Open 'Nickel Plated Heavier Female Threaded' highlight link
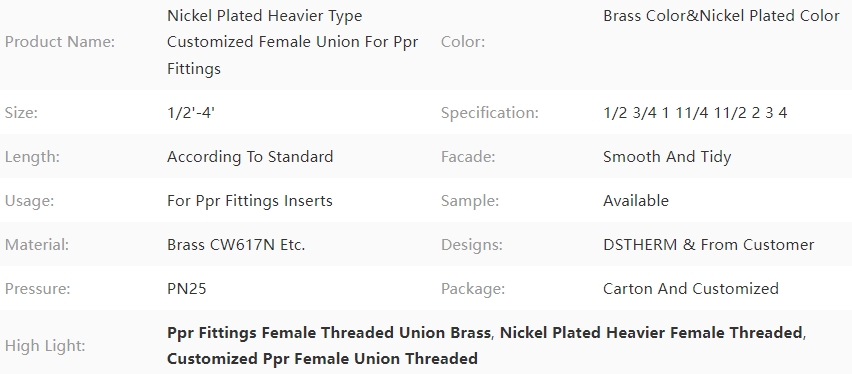852x374 pixels. click(651, 333)
